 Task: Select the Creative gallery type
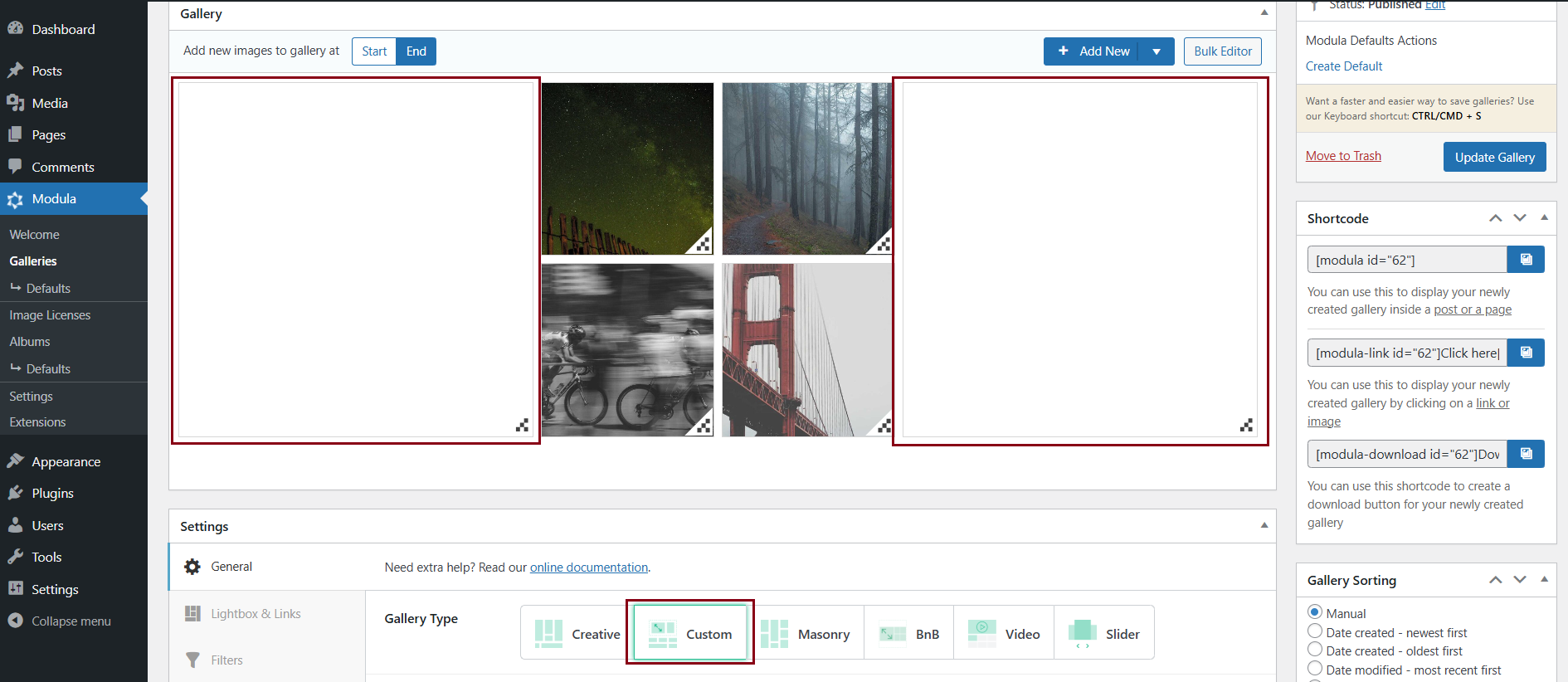[x=577, y=634]
